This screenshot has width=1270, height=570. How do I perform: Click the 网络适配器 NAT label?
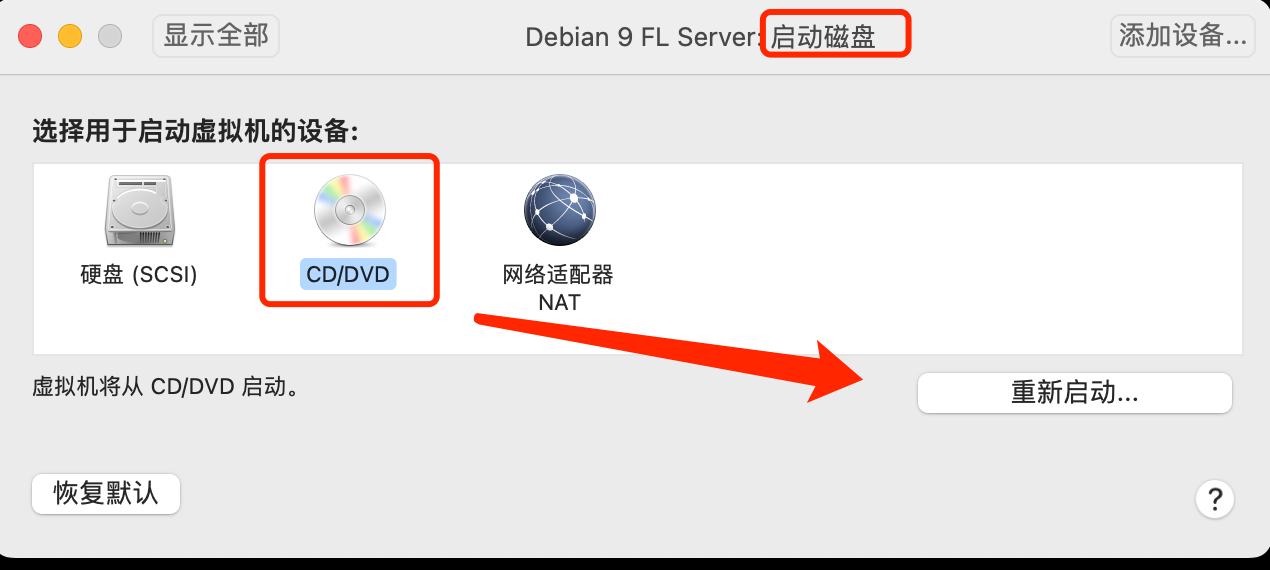click(558, 287)
